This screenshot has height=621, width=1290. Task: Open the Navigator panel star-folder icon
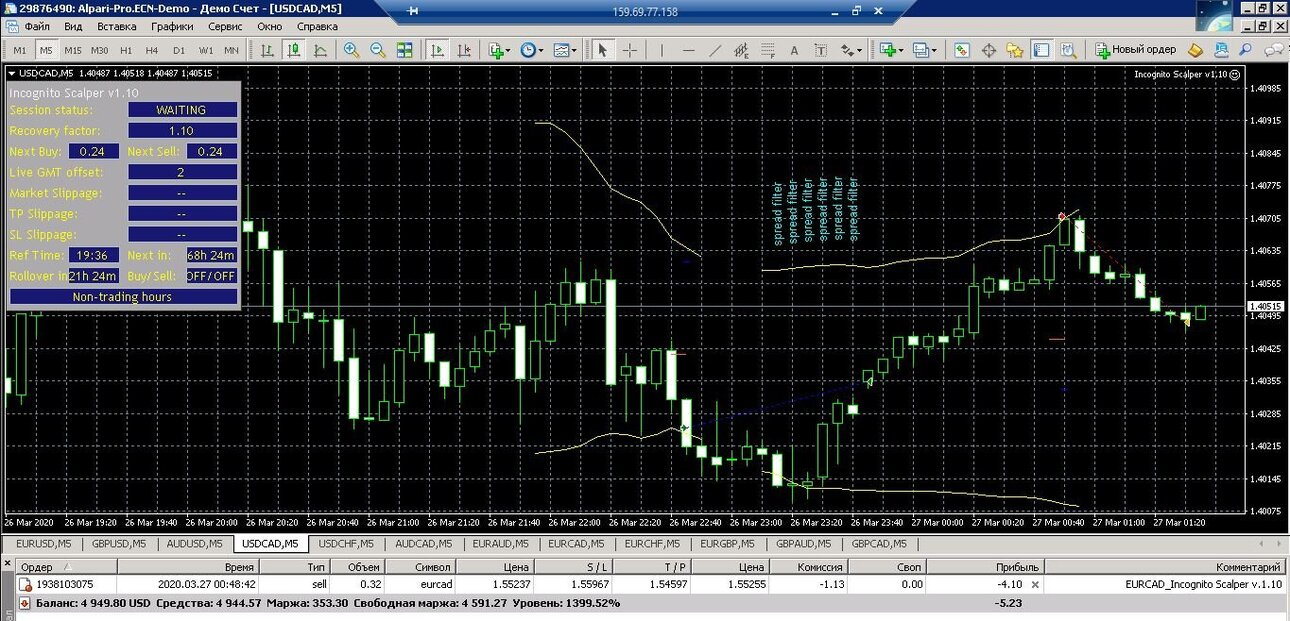pyautogui.click(x=1015, y=50)
